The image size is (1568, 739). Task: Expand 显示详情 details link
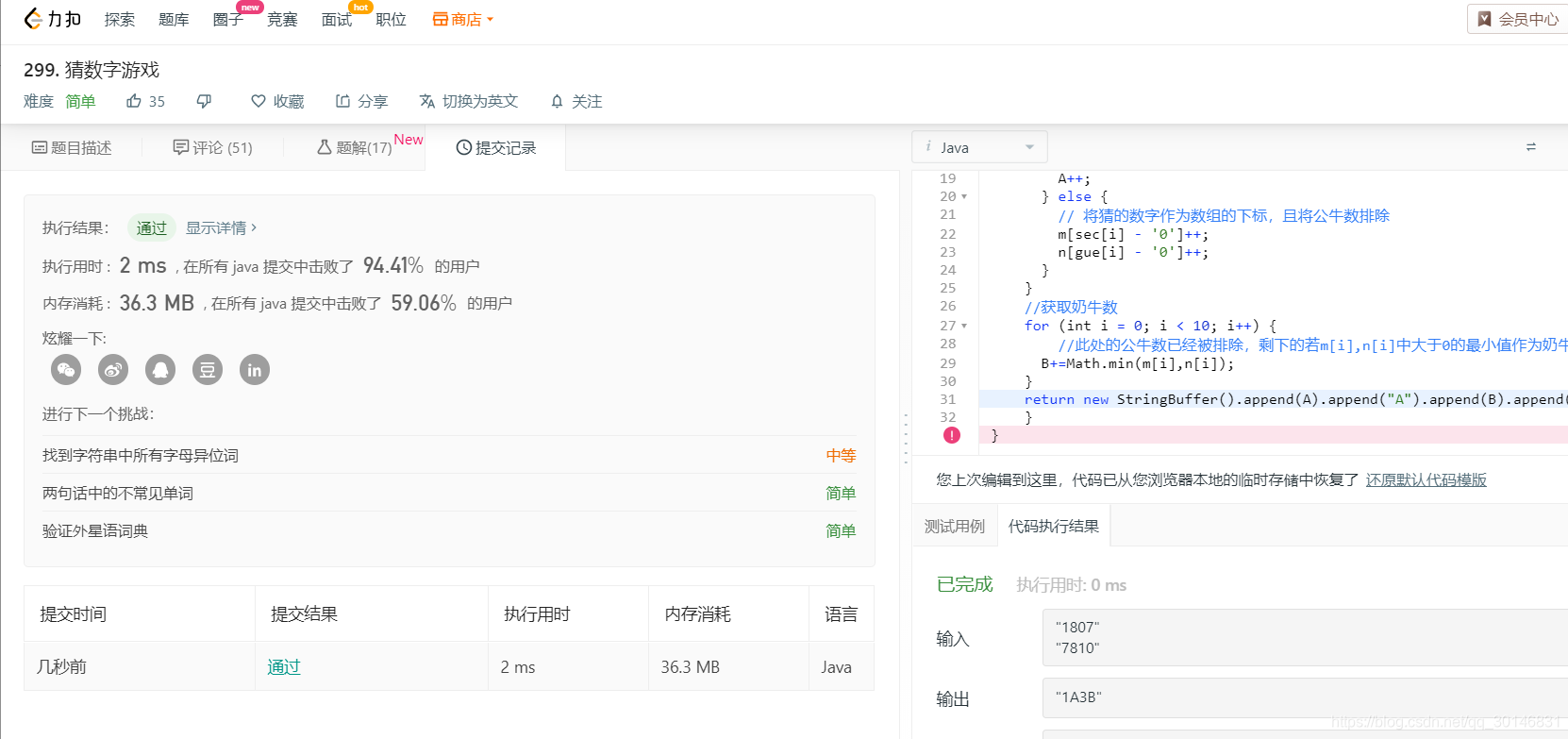[x=221, y=228]
